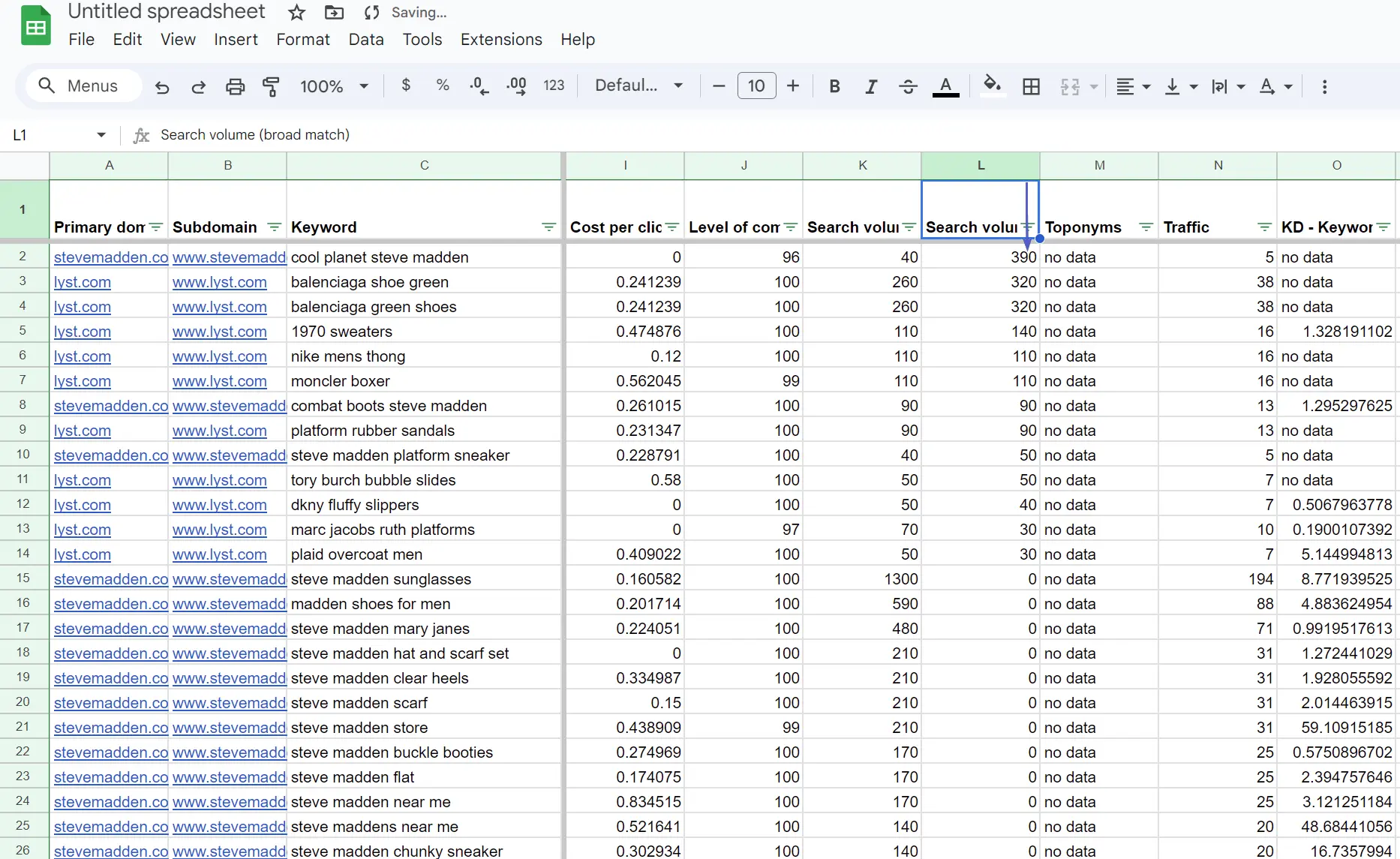Open filter on Toponyms column
The height and width of the screenshot is (859, 1400).
click(x=1146, y=227)
